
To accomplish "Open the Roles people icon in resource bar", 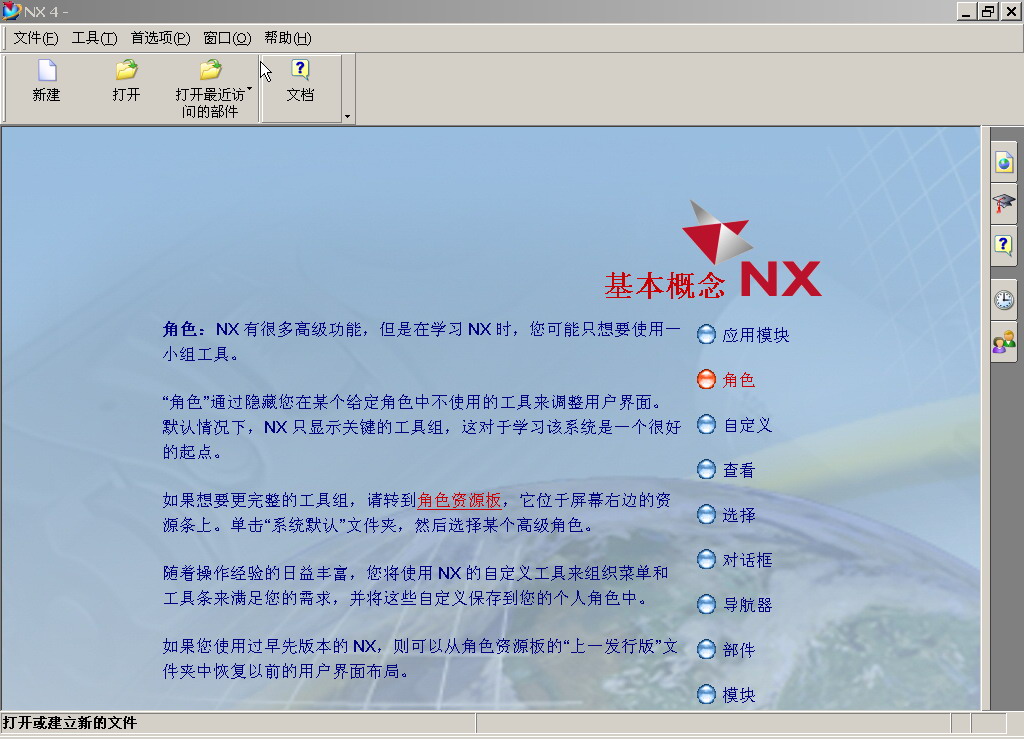I will point(1004,342).
